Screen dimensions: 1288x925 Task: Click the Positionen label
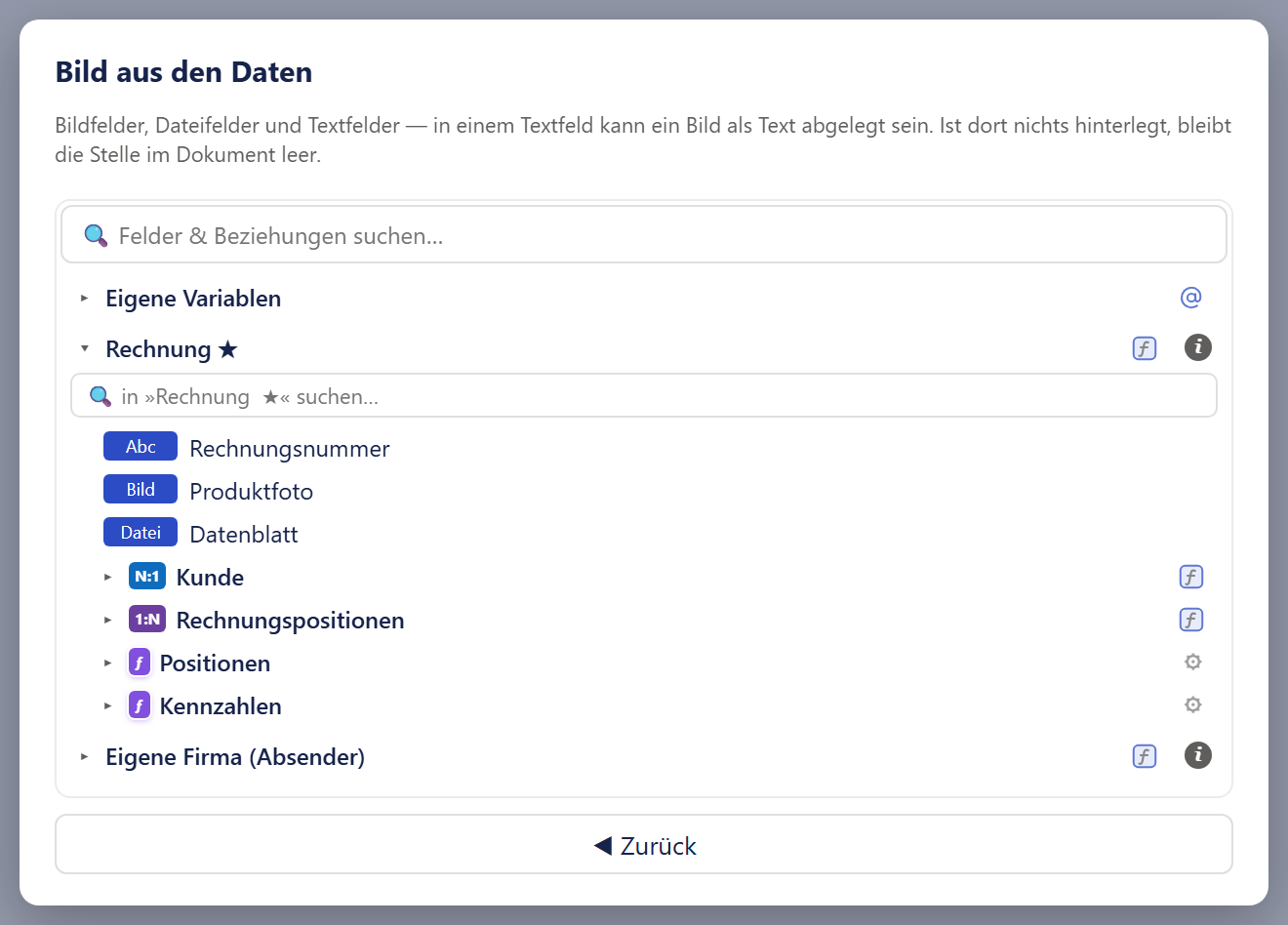click(215, 664)
